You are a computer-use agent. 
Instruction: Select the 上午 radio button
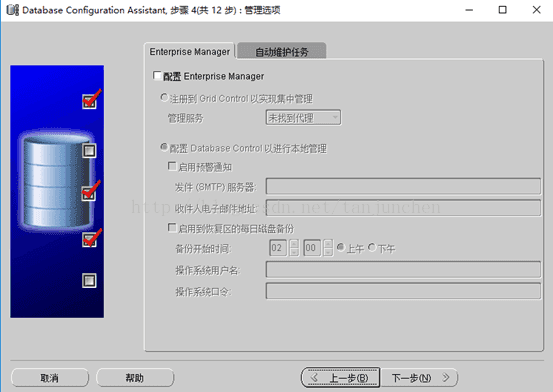[x=341, y=247]
